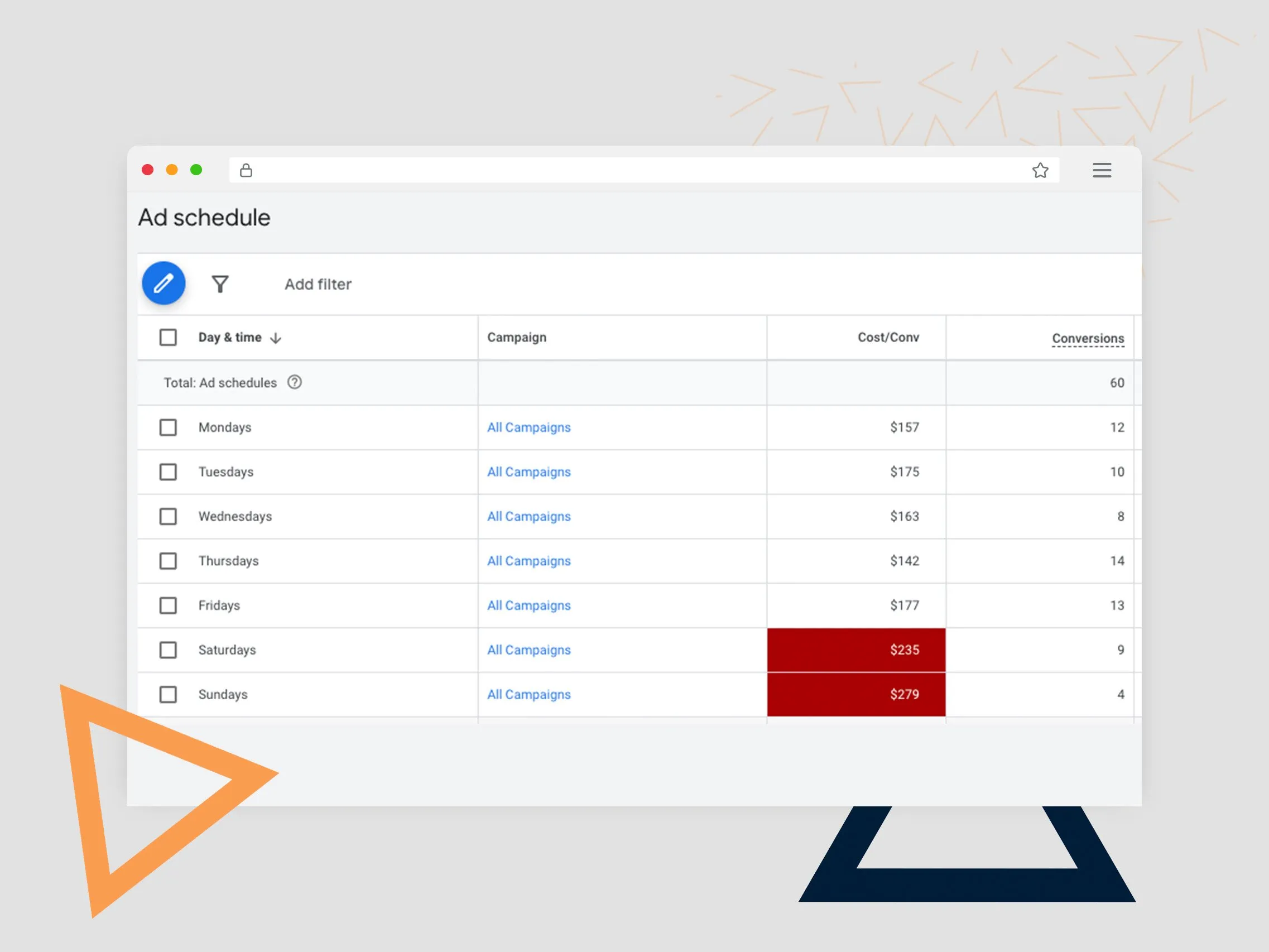Click the lock icon in the address bar

(246, 170)
